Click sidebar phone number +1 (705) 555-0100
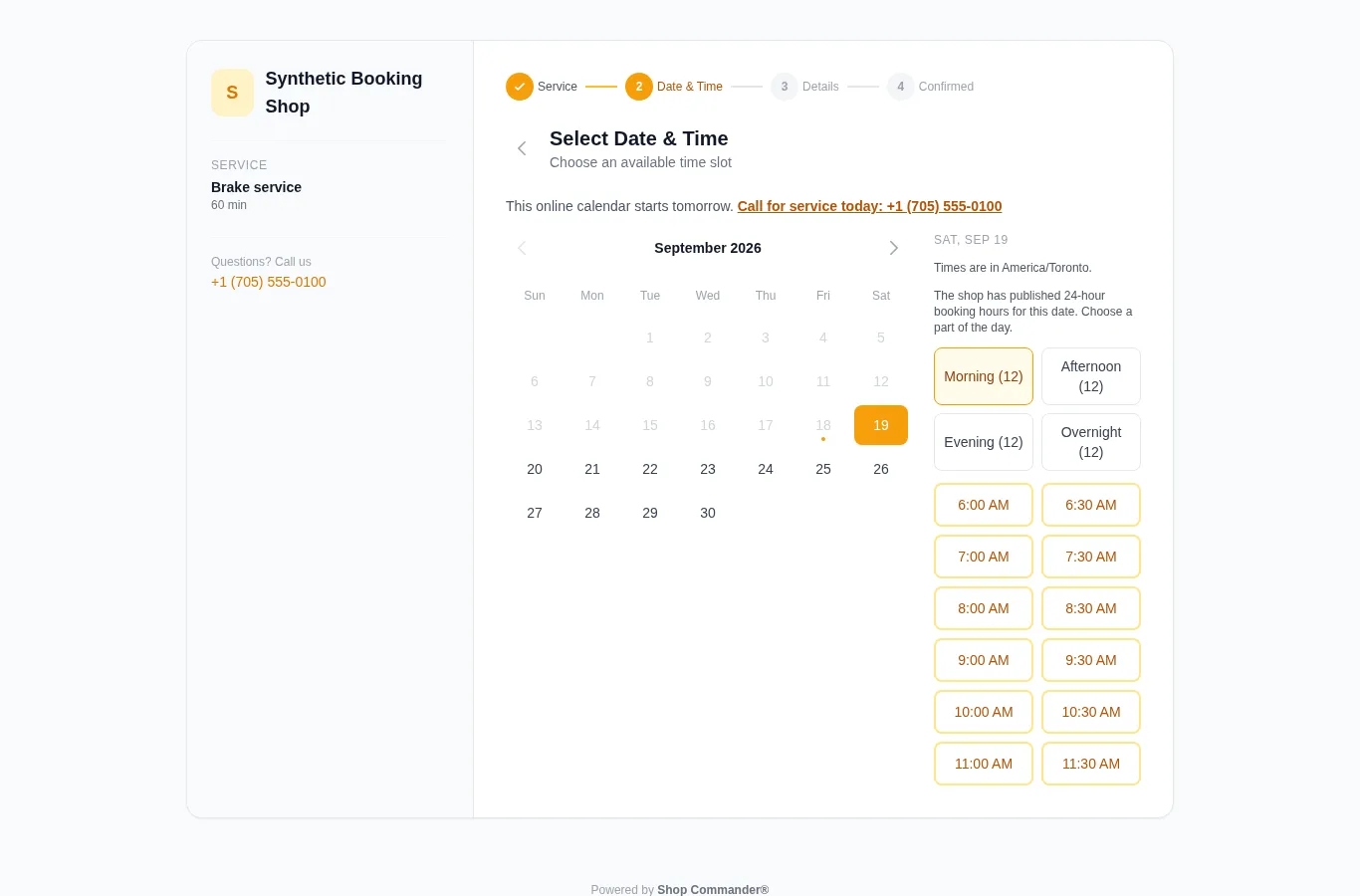The width and height of the screenshot is (1360, 896). [x=269, y=282]
